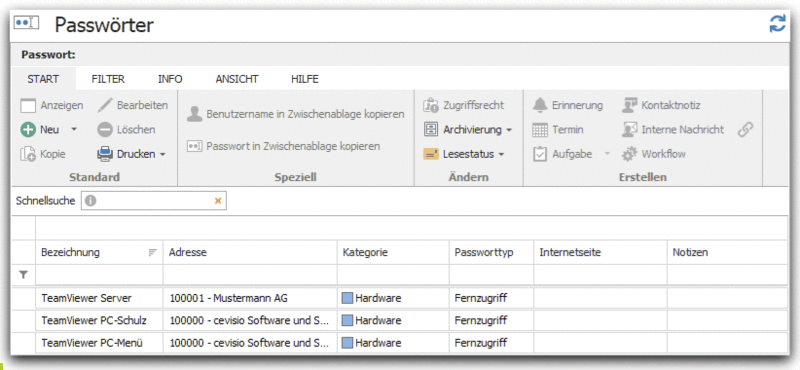Open the INFO ribbon tab
The width and height of the screenshot is (800, 370).
[170, 79]
